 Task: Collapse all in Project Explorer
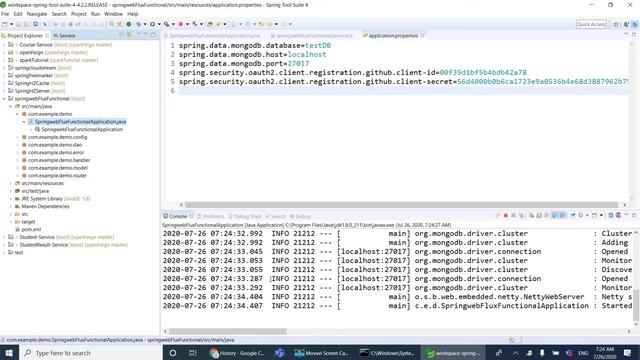[122, 35]
